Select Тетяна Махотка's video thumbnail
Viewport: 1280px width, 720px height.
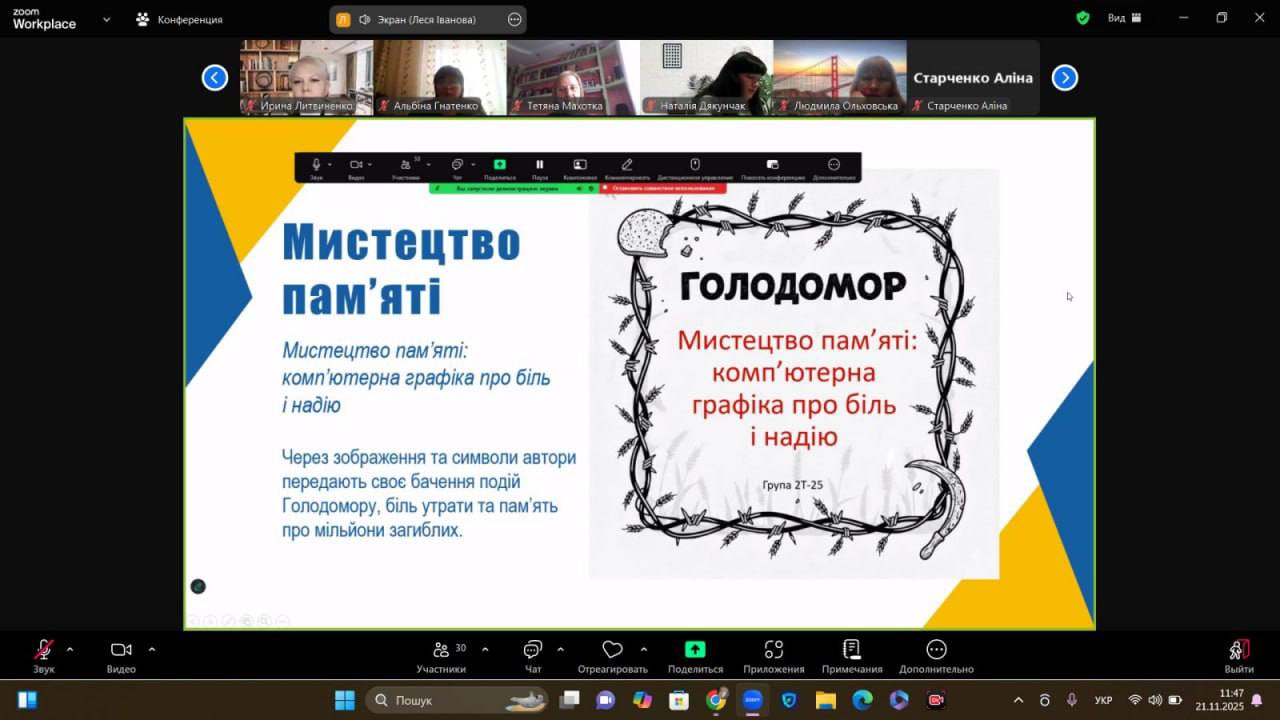(x=573, y=77)
